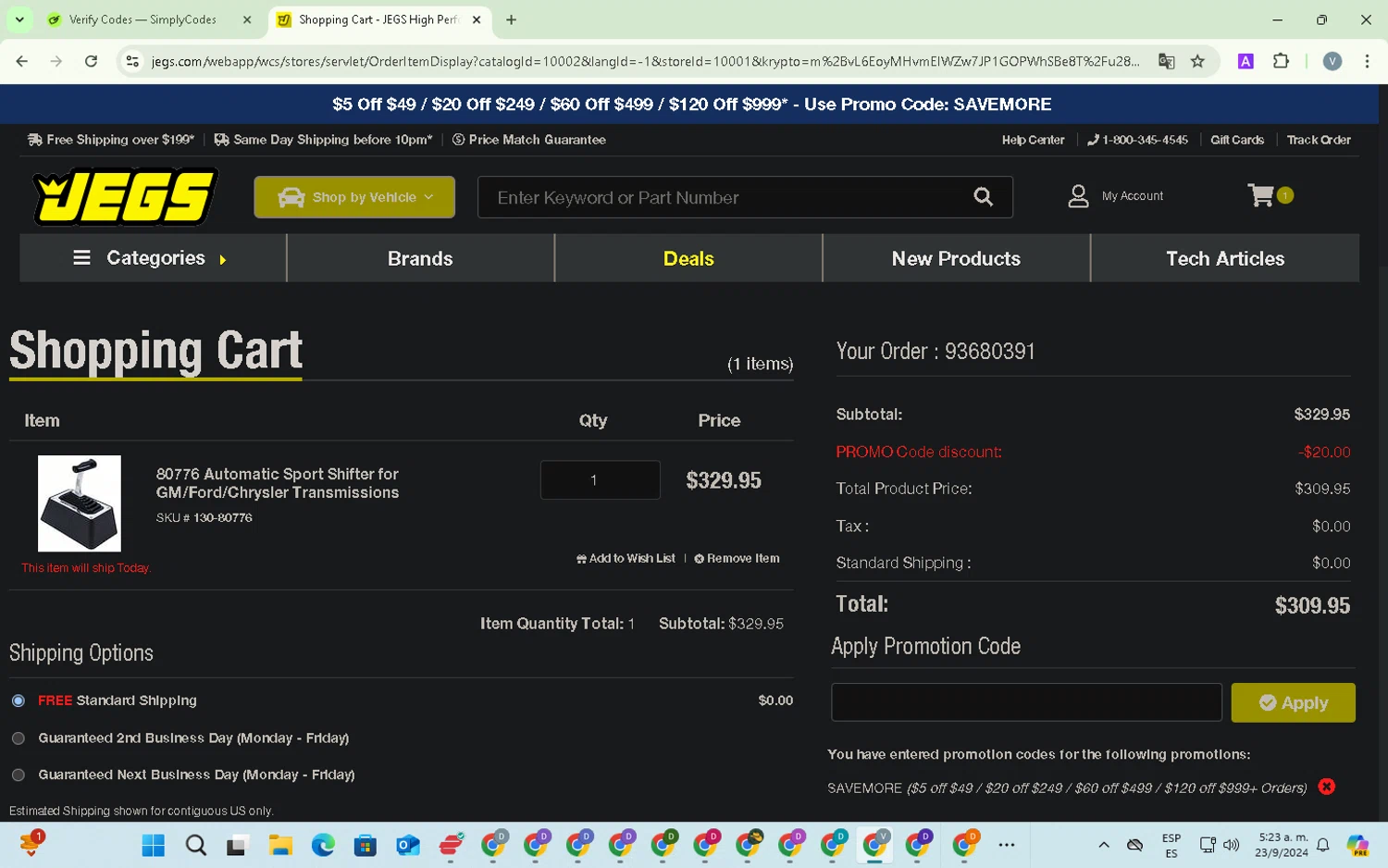The image size is (1388, 868).
Task: Click the JEGS logo
Action: click(x=126, y=196)
